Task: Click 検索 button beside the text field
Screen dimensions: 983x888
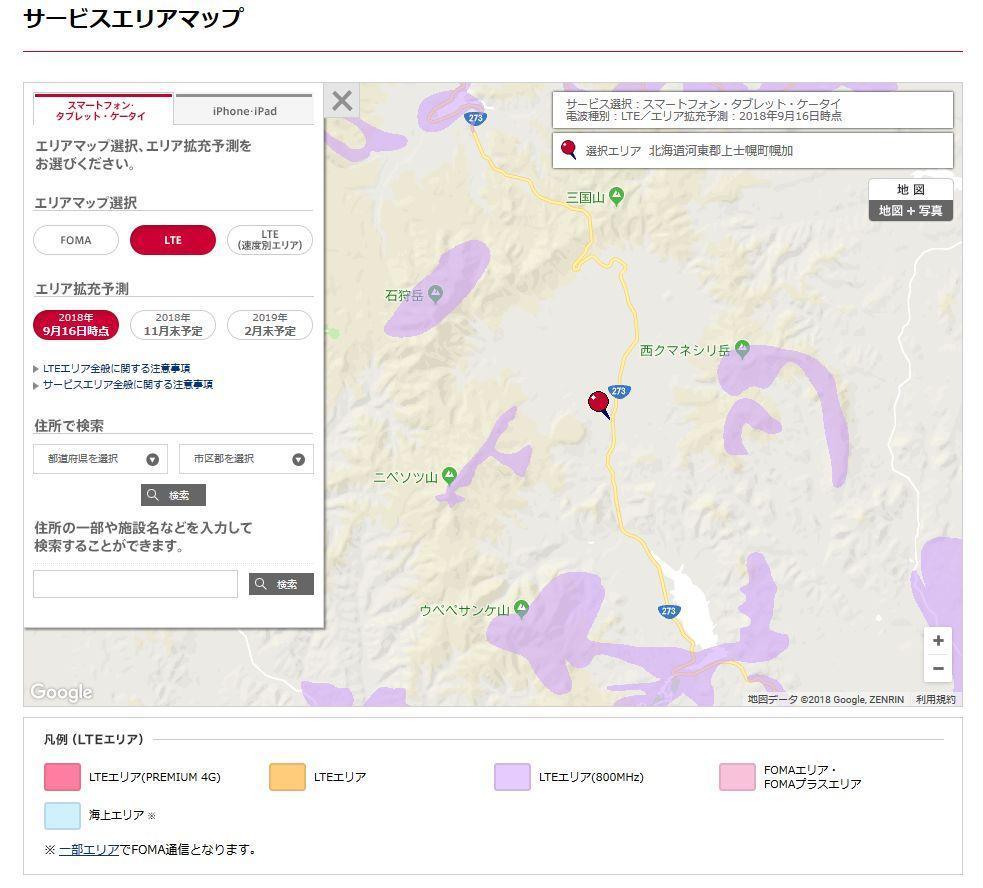Action: click(x=281, y=584)
